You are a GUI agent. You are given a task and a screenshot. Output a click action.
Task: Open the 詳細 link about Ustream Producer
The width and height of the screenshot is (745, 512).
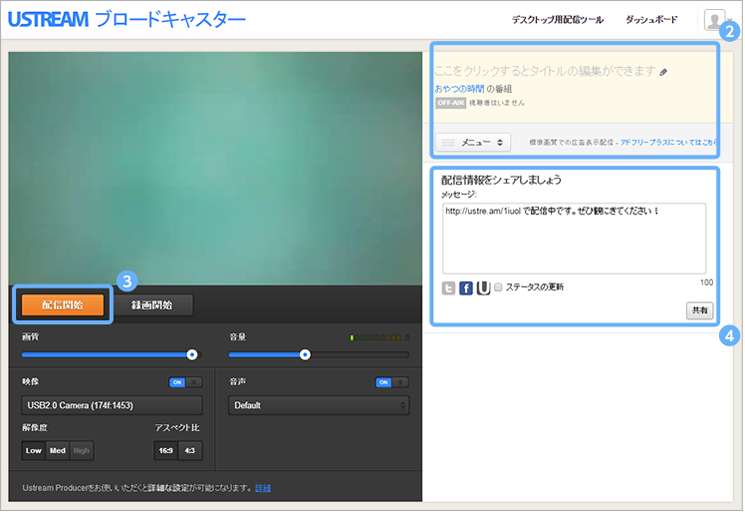(263, 488)
